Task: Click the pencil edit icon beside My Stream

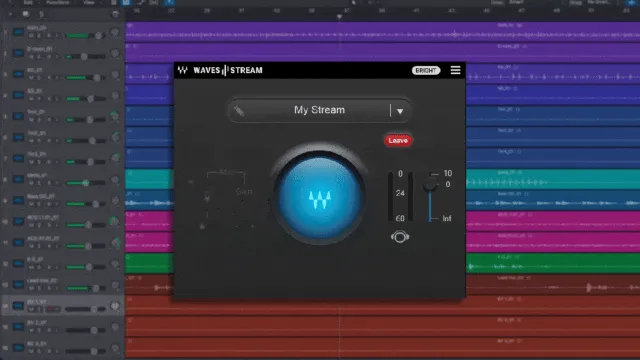Action: point(239,111)
